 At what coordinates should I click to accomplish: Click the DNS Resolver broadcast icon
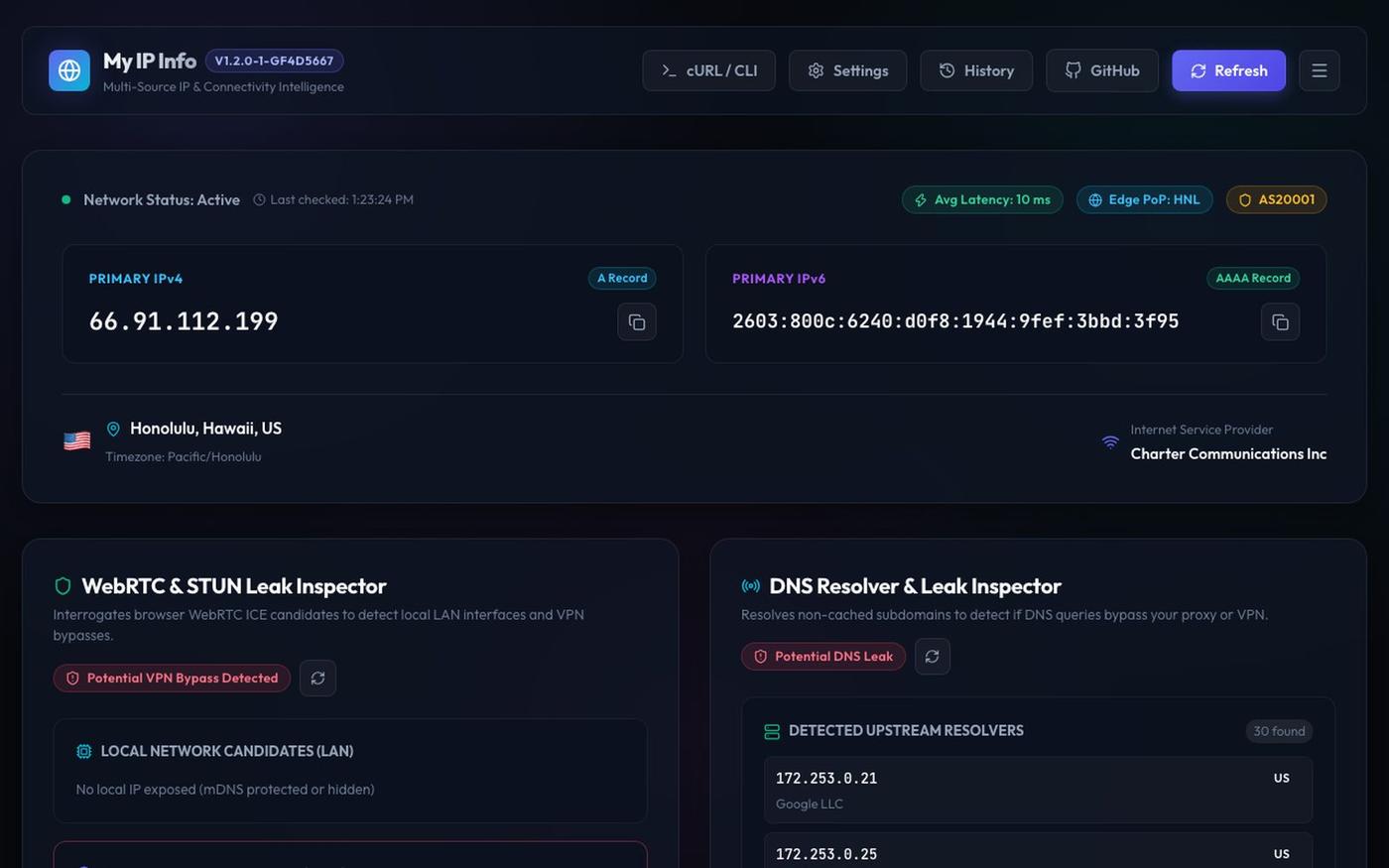click(751, 586)
